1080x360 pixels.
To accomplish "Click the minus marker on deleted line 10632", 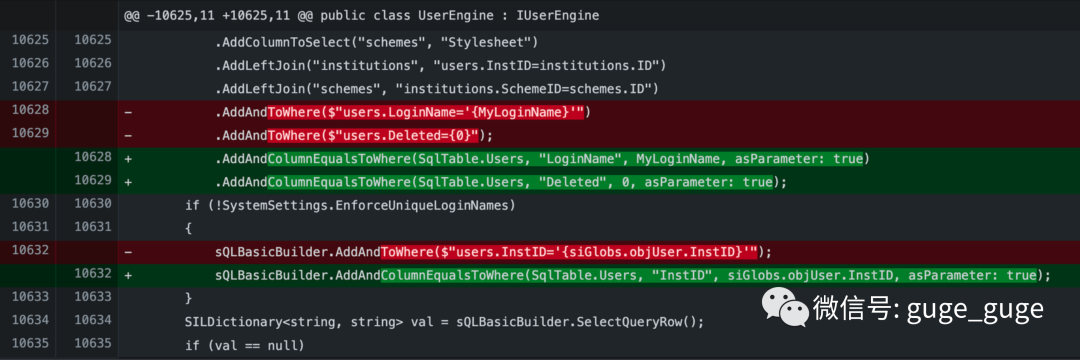I will pos(128,253).
